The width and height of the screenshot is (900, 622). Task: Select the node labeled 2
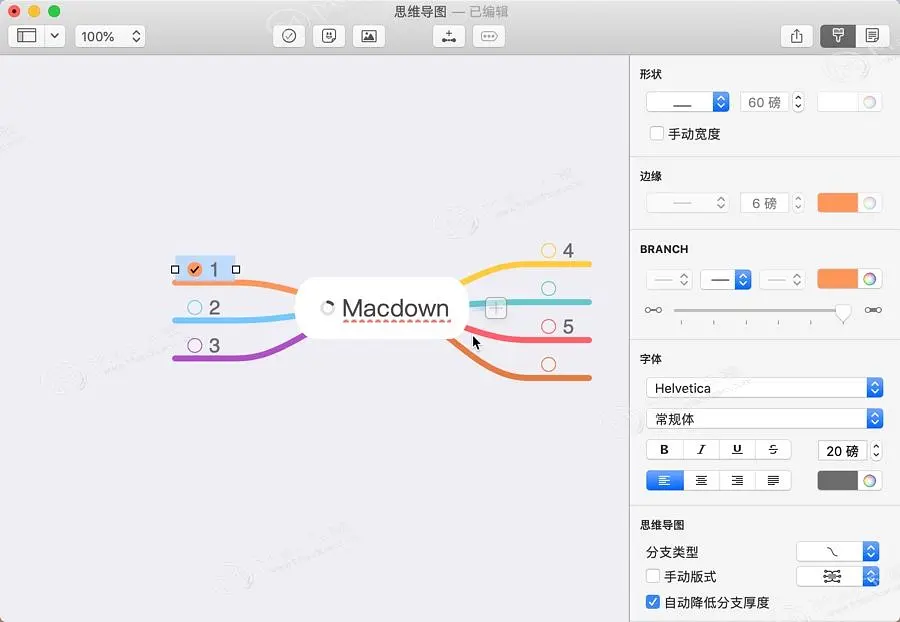click(214, 308)
